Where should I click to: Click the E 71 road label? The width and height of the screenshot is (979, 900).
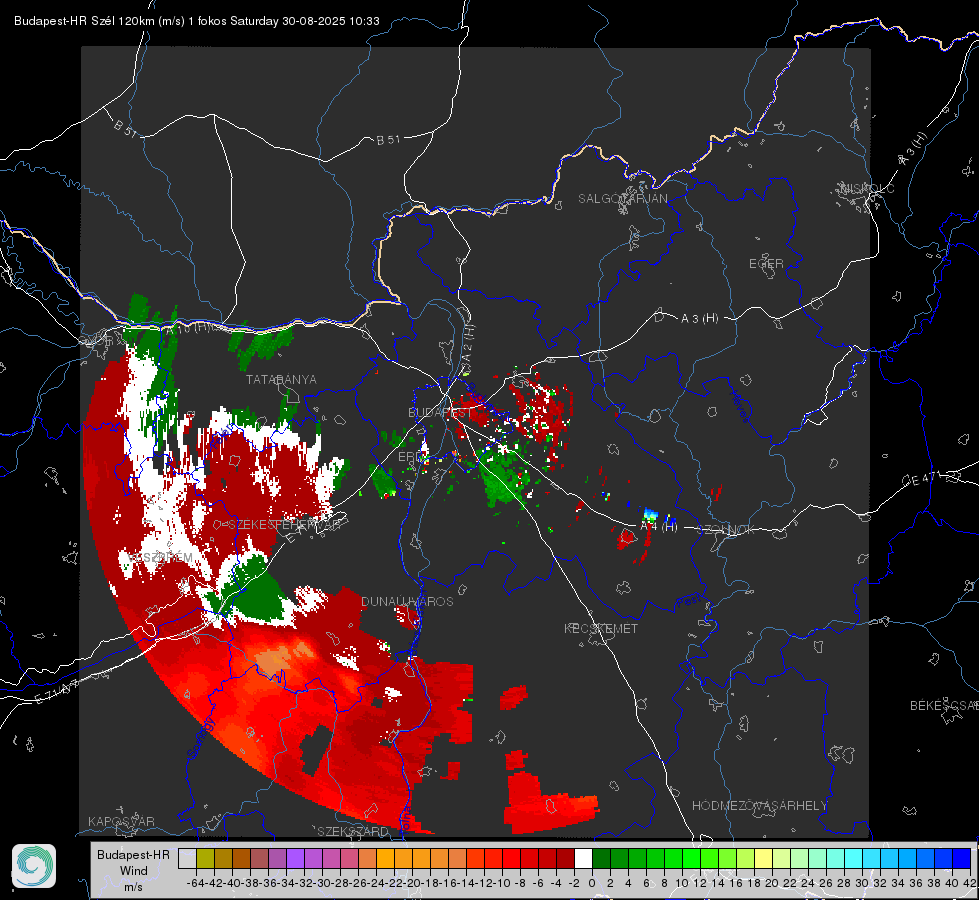56,692
